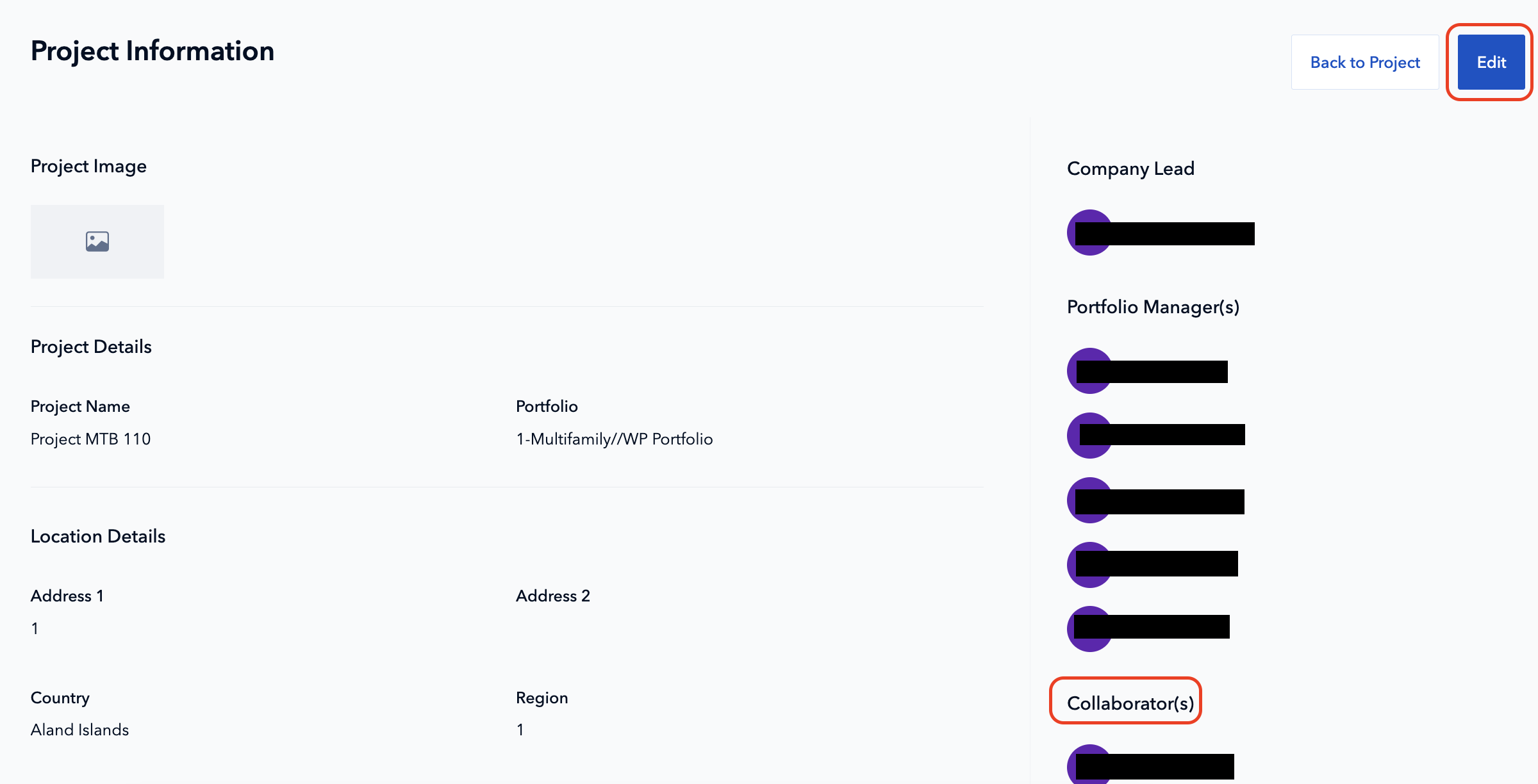Image resolution: width=1538 pixels, height=784 pixels.
Task: Click the Project MTB 110 name value
Action: point(90,439)
